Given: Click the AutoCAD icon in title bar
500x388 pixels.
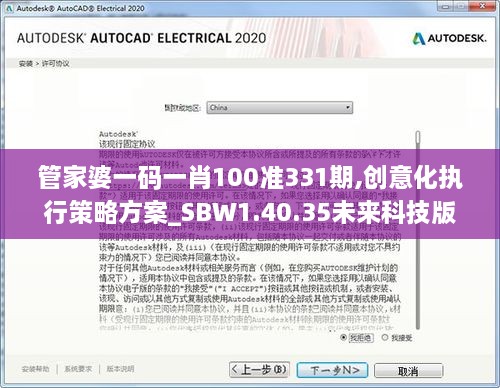Looking at the screenshot, I should [x=9, y=9].
